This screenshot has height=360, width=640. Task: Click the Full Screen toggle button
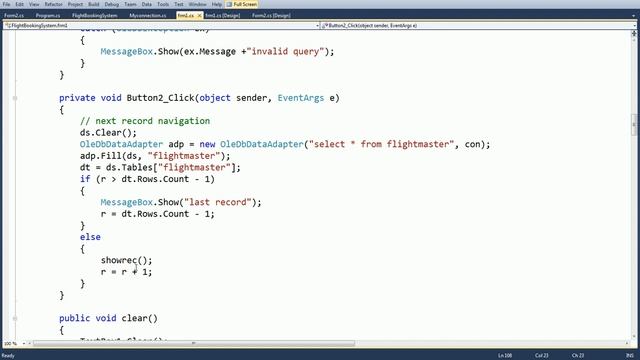coord(242,4)
